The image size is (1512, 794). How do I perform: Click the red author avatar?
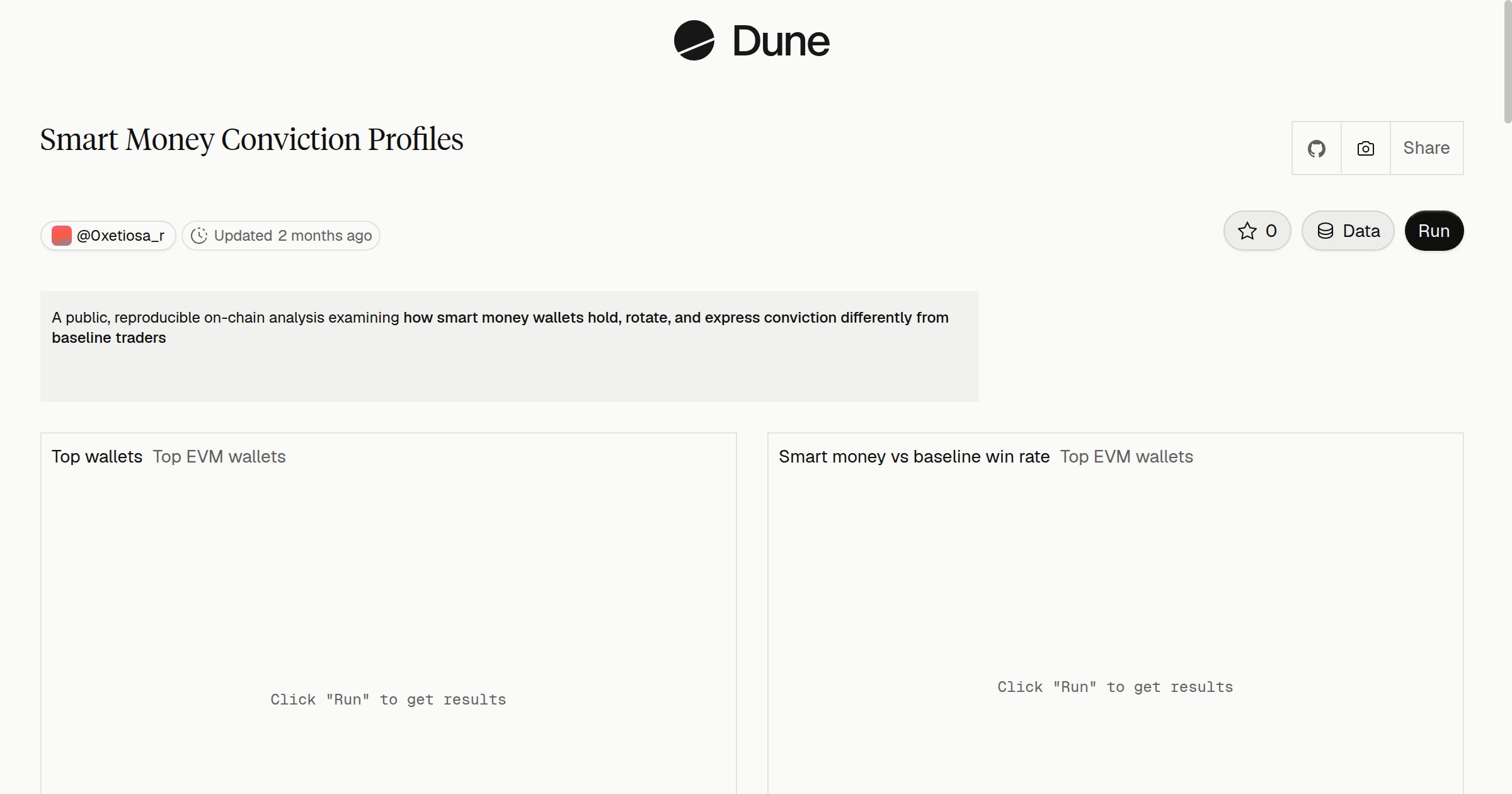tap(61, 236)
